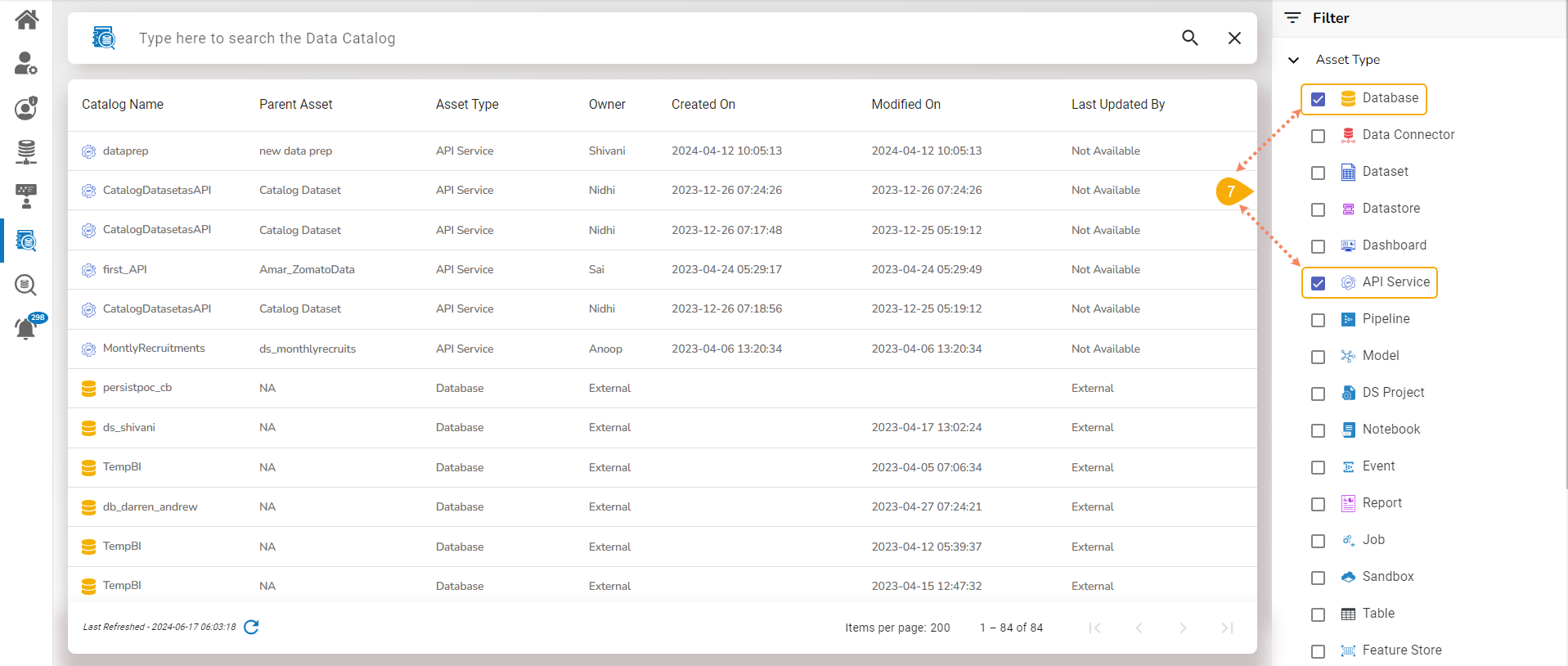Open the dataprep catalog entry
The width and height of the screenshot is (1568, 666).
coord(125,151)
